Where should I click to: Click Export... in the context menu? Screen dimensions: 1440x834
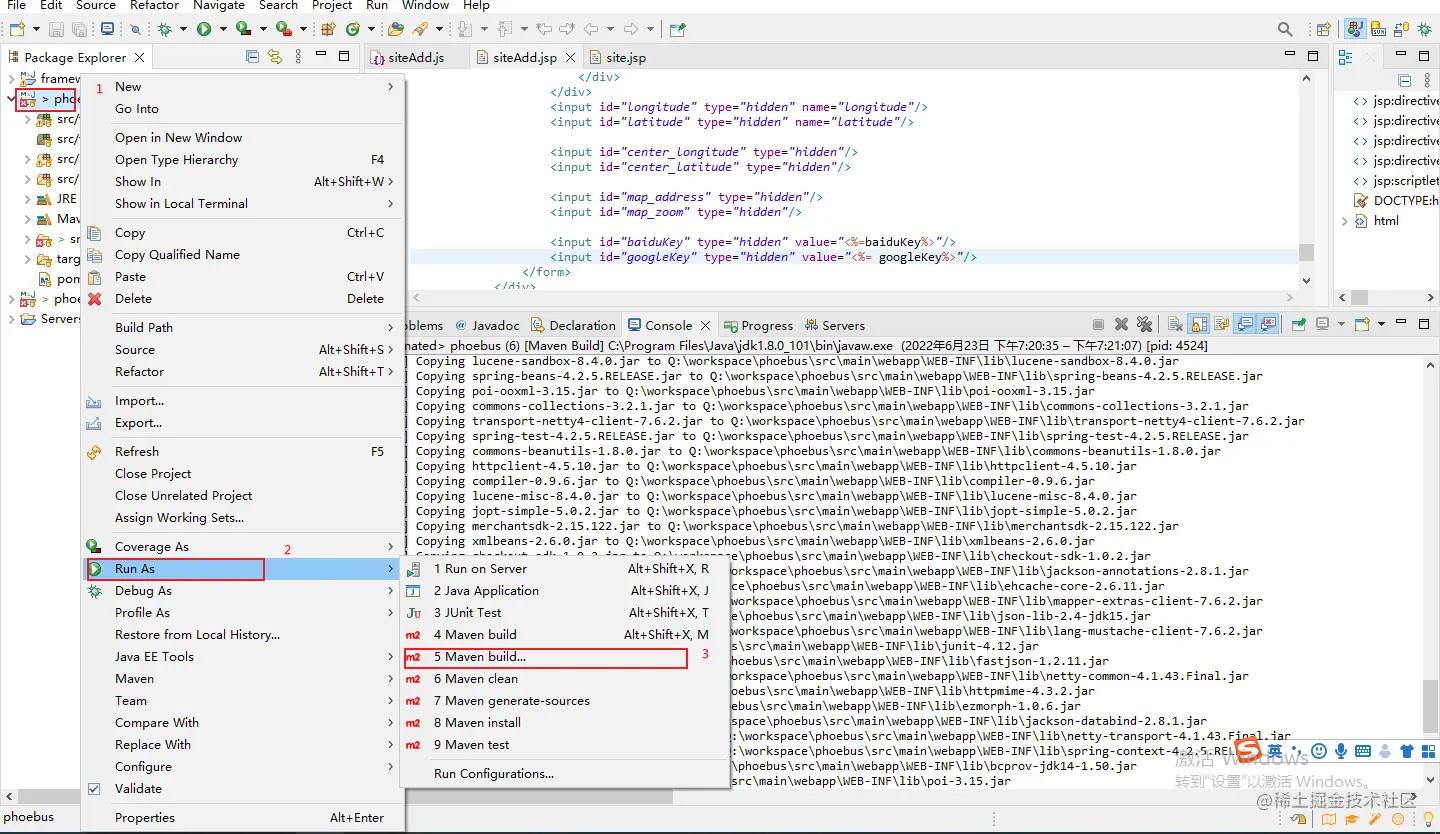(243, 423)
